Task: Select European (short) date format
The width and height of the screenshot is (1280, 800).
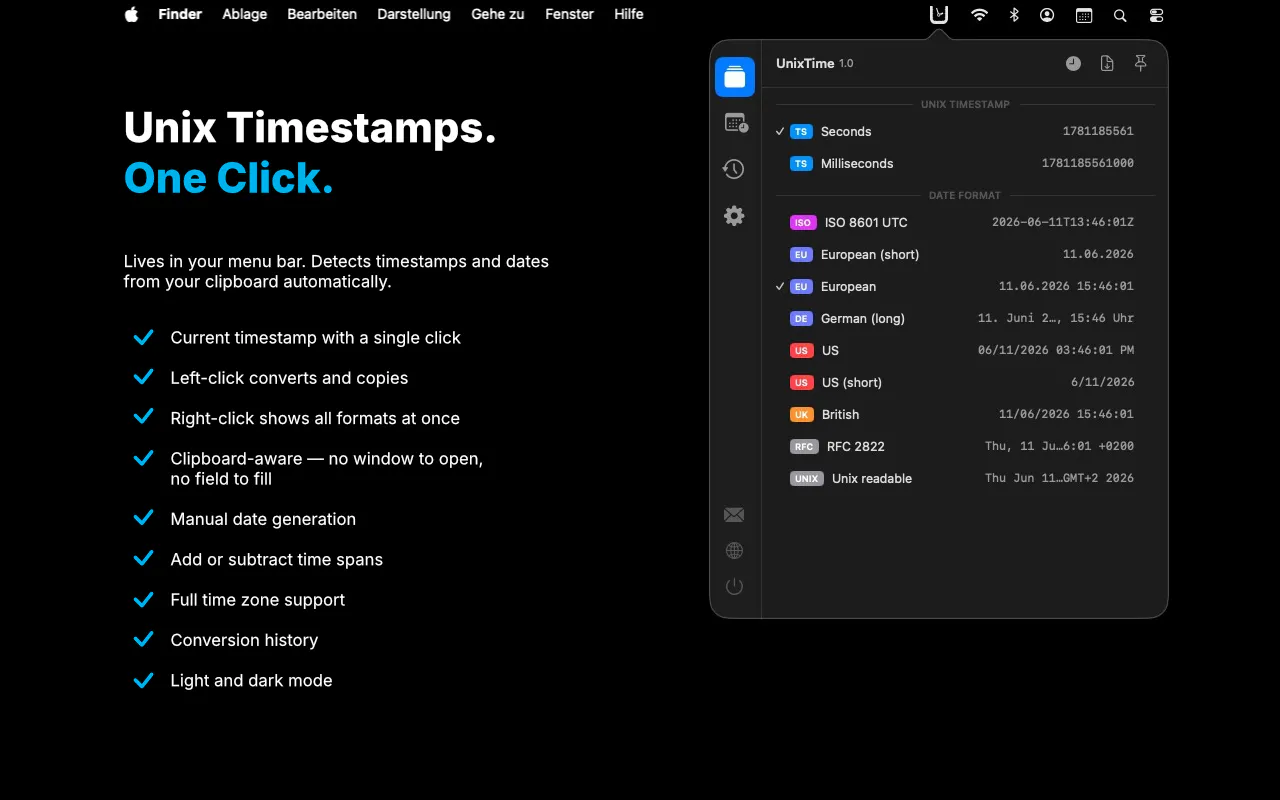Action: 965,254
